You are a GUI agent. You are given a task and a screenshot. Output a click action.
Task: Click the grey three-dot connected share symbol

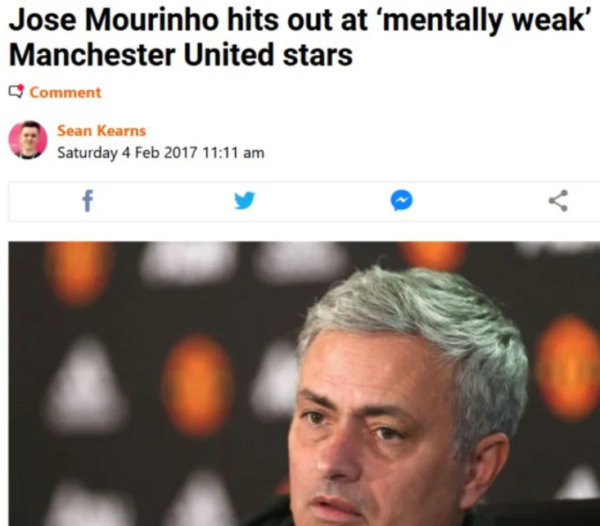(x=558, y=200)
